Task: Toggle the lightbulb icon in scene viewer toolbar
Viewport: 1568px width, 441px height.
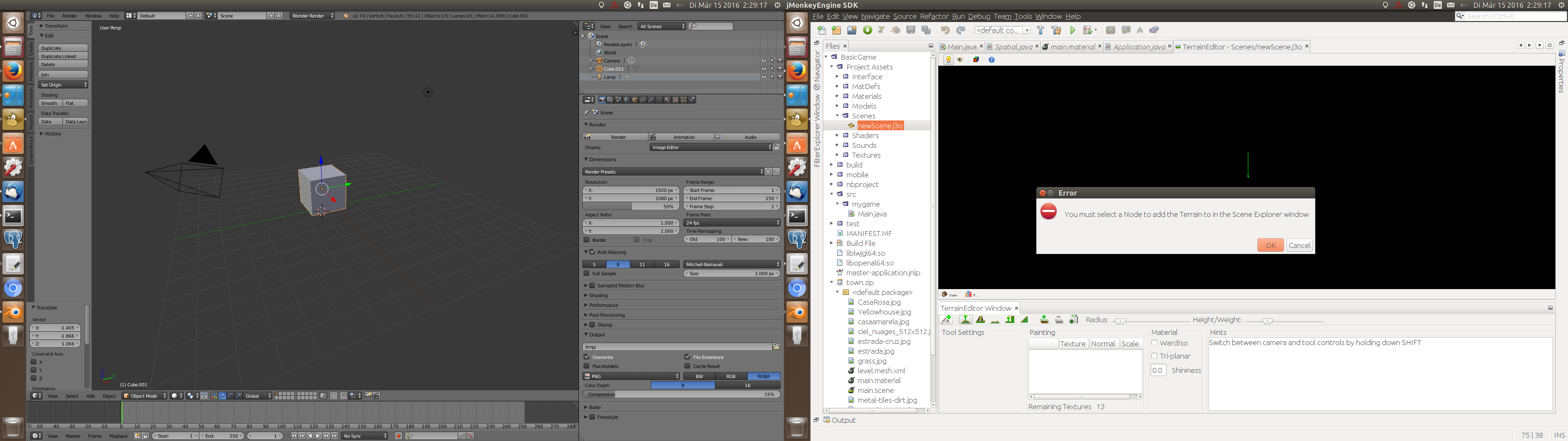Action: (948, 60)
